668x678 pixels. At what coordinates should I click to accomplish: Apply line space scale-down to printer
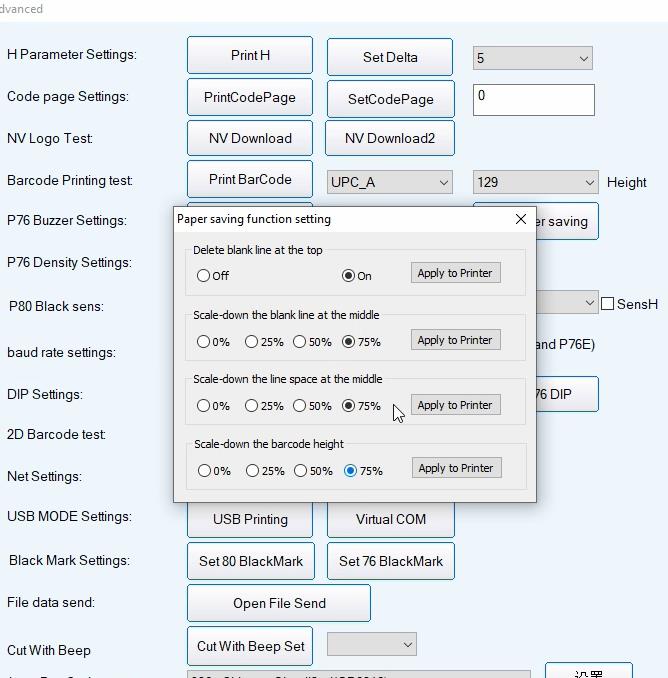tap(456, 405)
